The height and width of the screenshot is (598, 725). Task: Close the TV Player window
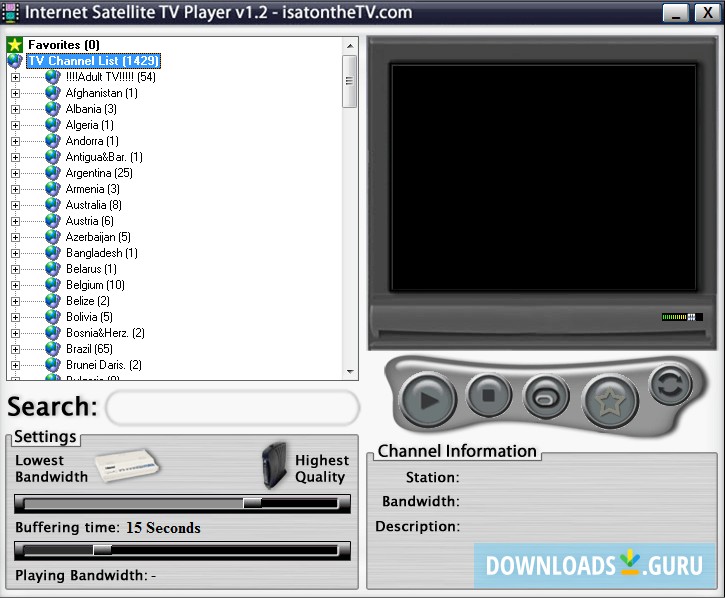point(707,12)
